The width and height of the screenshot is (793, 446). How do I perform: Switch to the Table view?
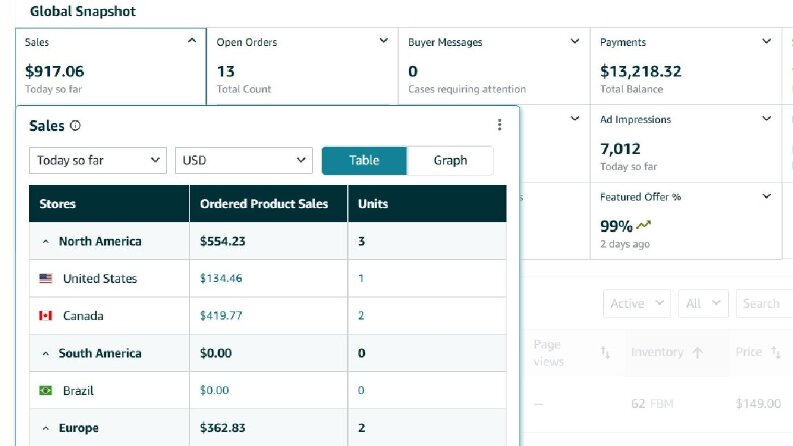tap(364, 160)
